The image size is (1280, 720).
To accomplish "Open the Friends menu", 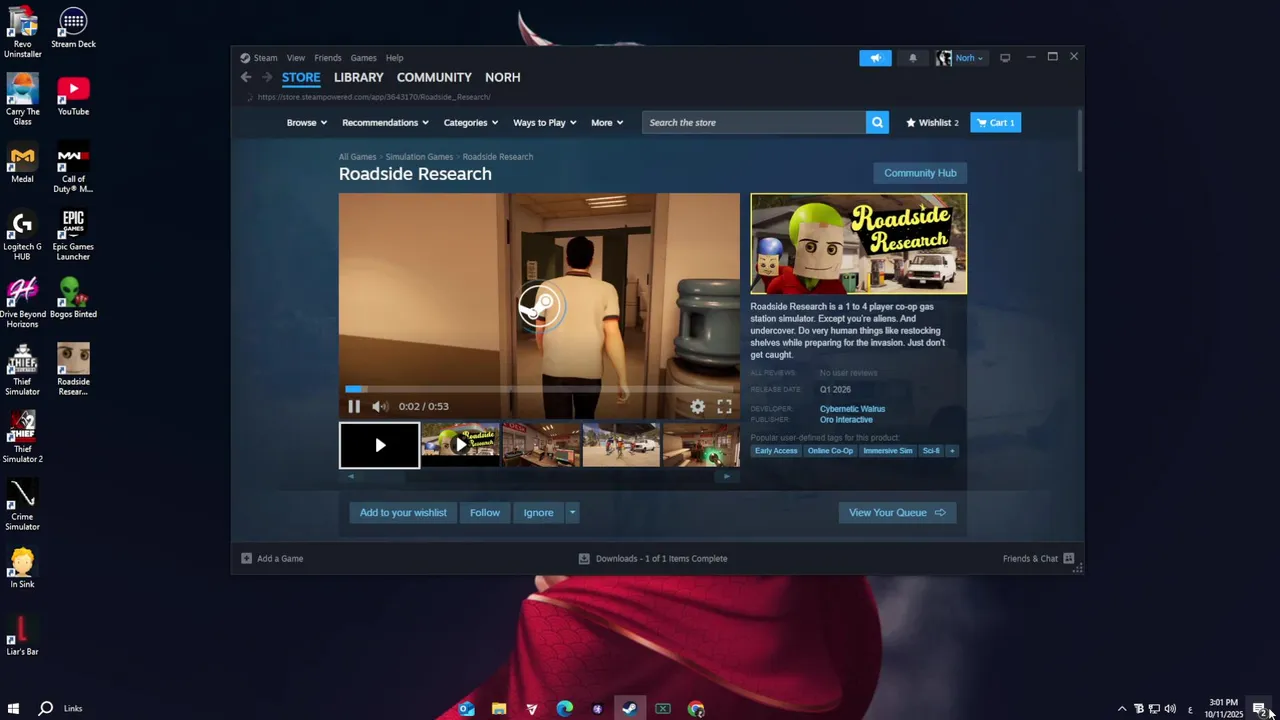I will 328,58.
